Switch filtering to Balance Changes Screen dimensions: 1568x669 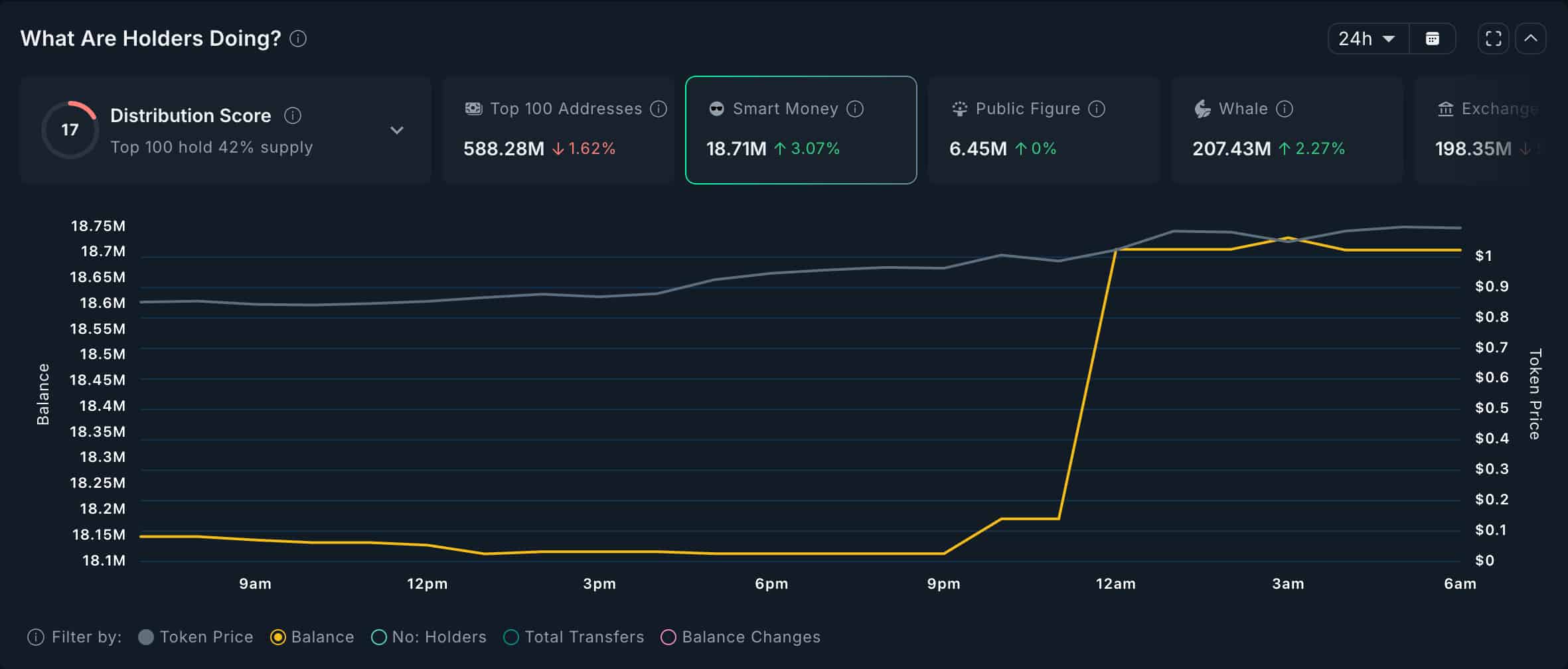(x=668, y=636)
